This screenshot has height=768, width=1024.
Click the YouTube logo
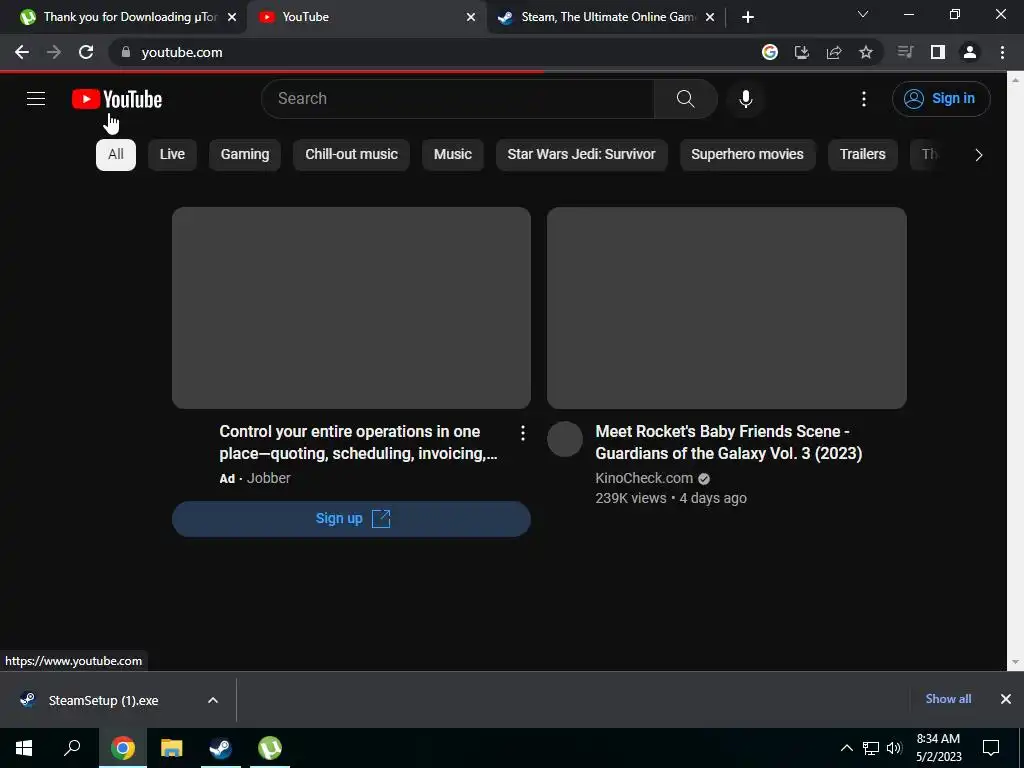(x=117, y=99)
